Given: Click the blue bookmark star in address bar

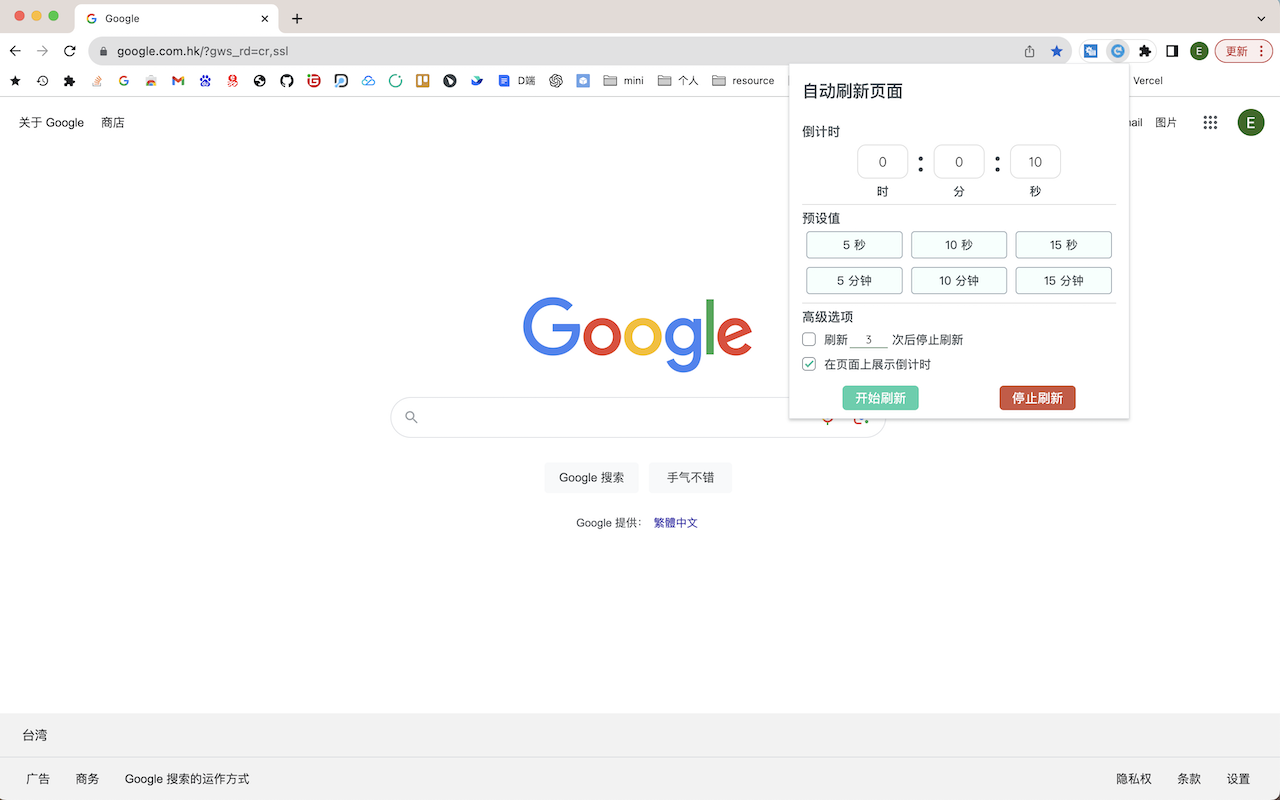Looking at the screenshot, I should [x=1057, y=51].
